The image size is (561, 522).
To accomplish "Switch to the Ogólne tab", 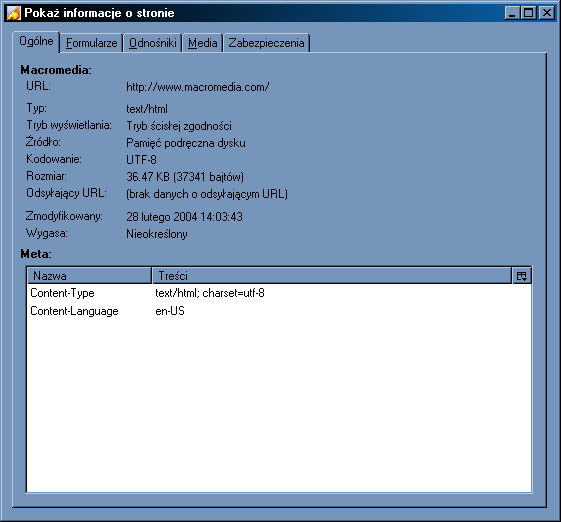I will pyautogui.click(x=36, y=42).
